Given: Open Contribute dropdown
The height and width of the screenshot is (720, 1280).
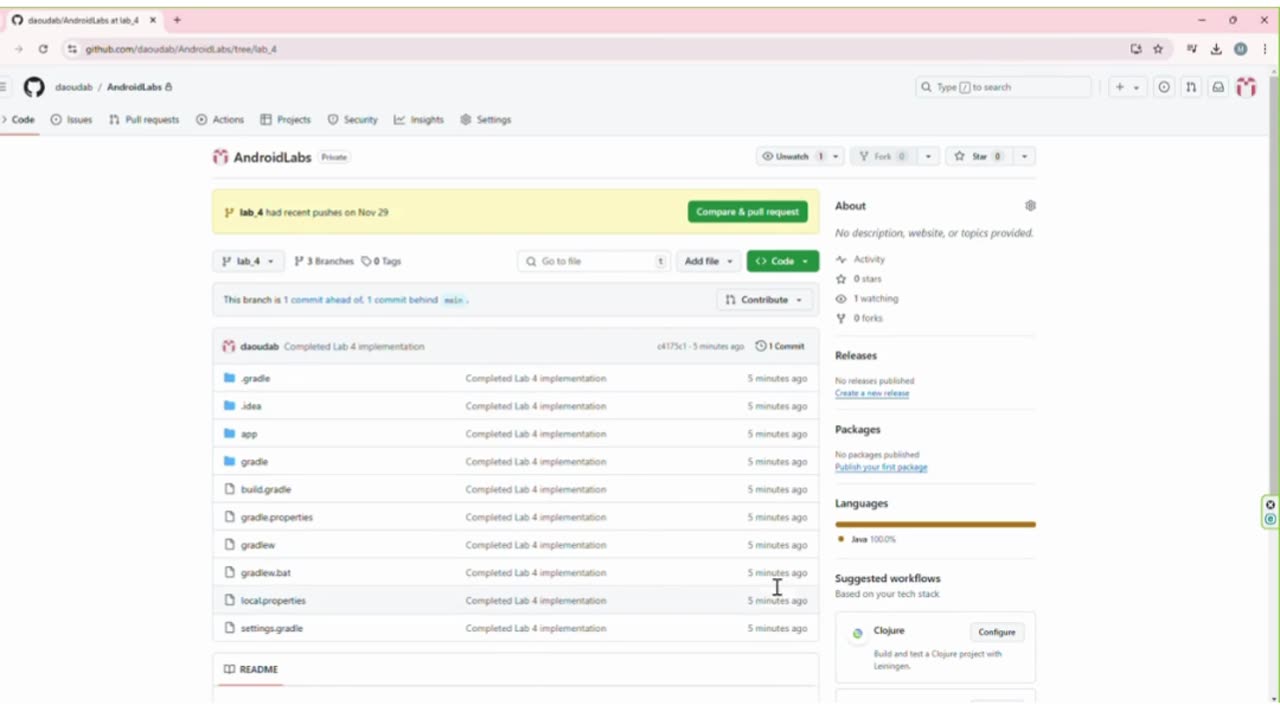Looking at the screenshot, I should [764, 300].
